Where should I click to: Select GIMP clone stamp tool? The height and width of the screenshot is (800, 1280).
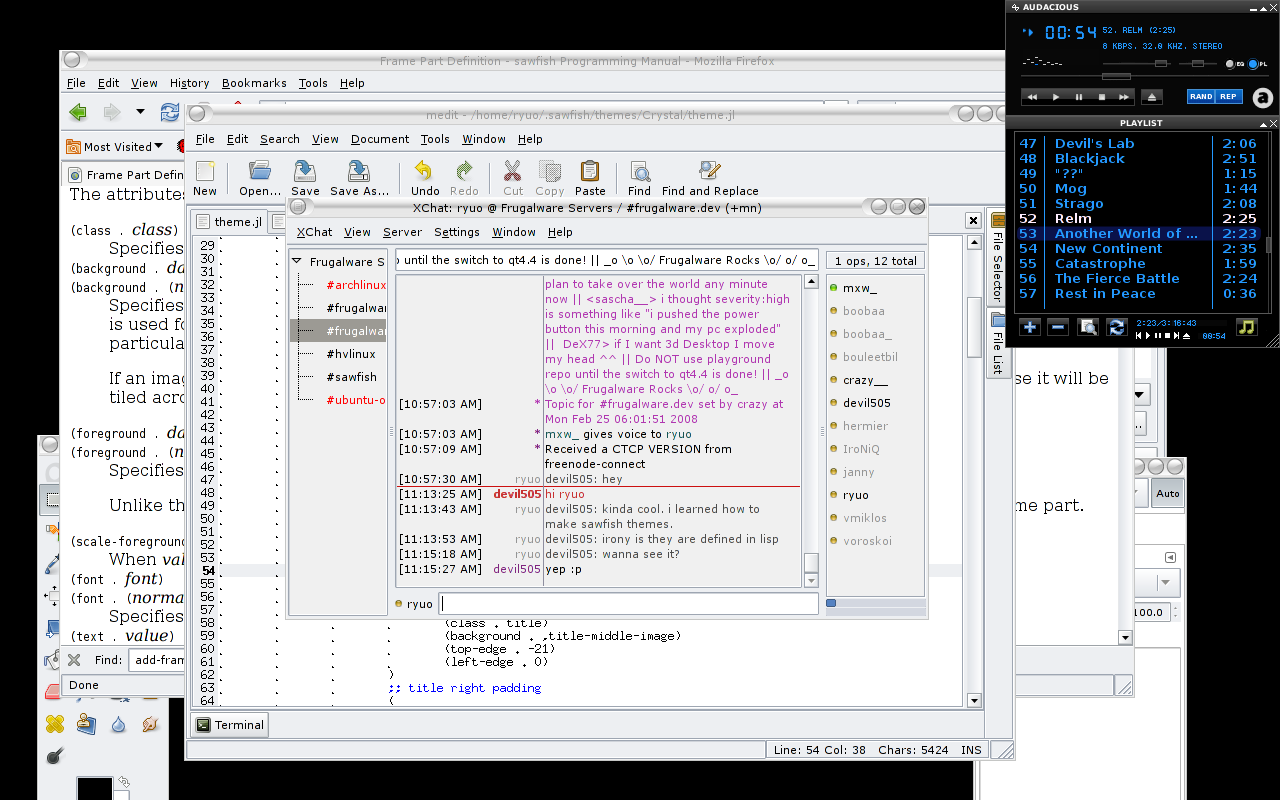coord(86,723)
